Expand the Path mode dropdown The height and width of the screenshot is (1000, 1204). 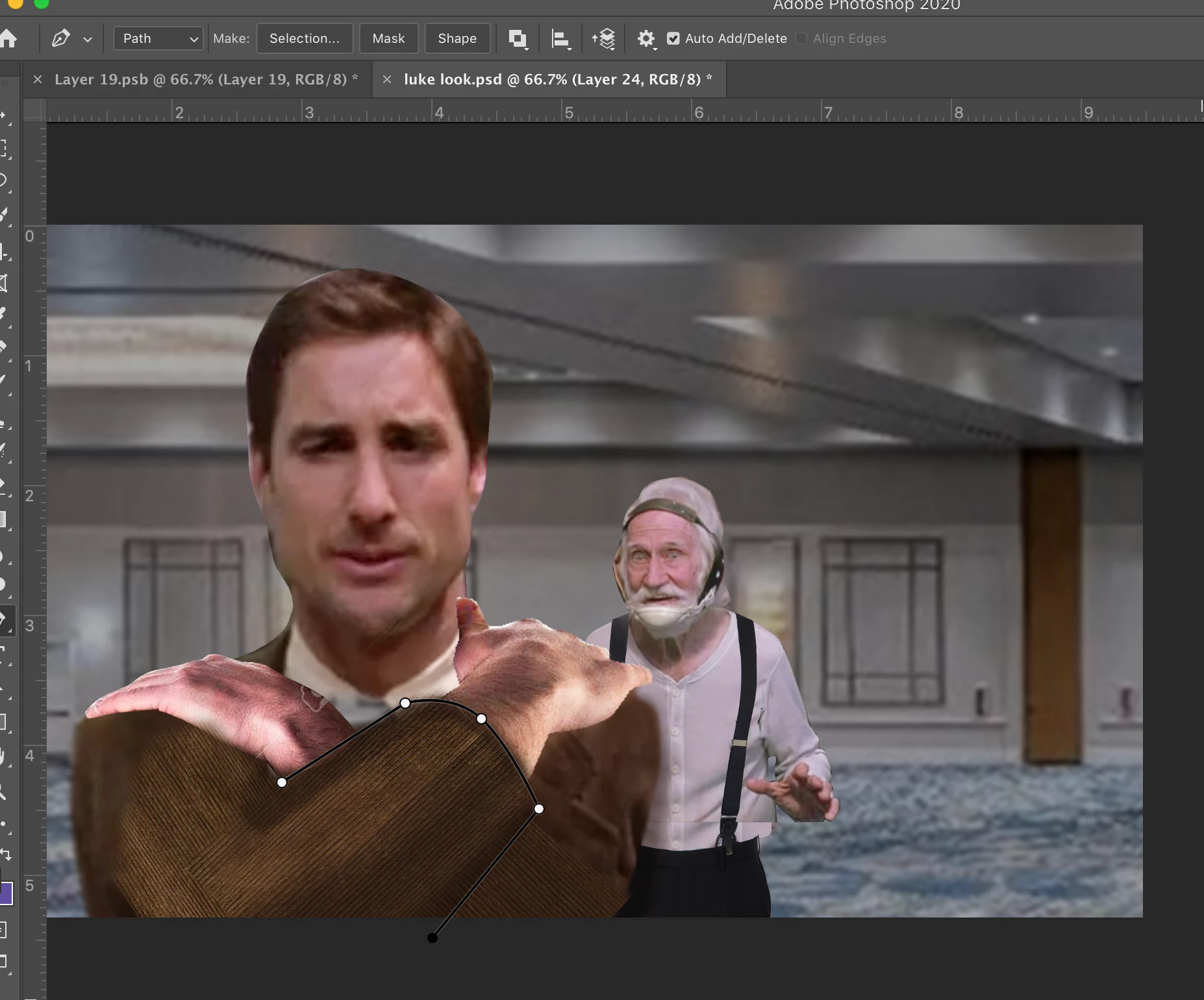(158, 38)
